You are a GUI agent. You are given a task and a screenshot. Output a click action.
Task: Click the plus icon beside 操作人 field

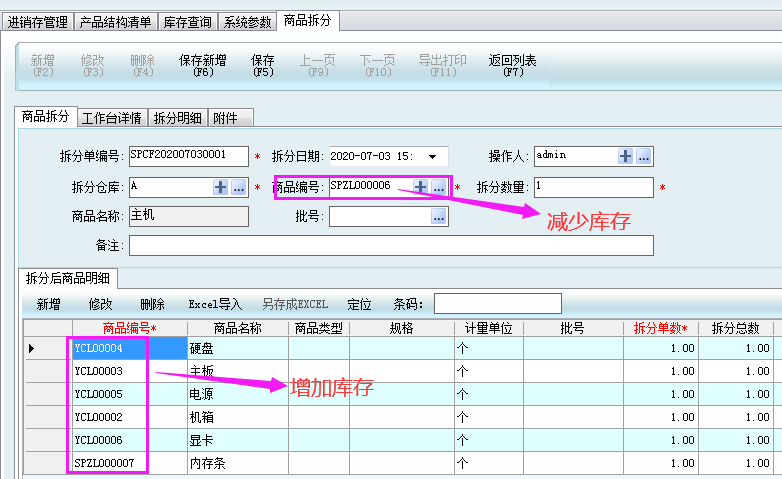click(626, 156)
